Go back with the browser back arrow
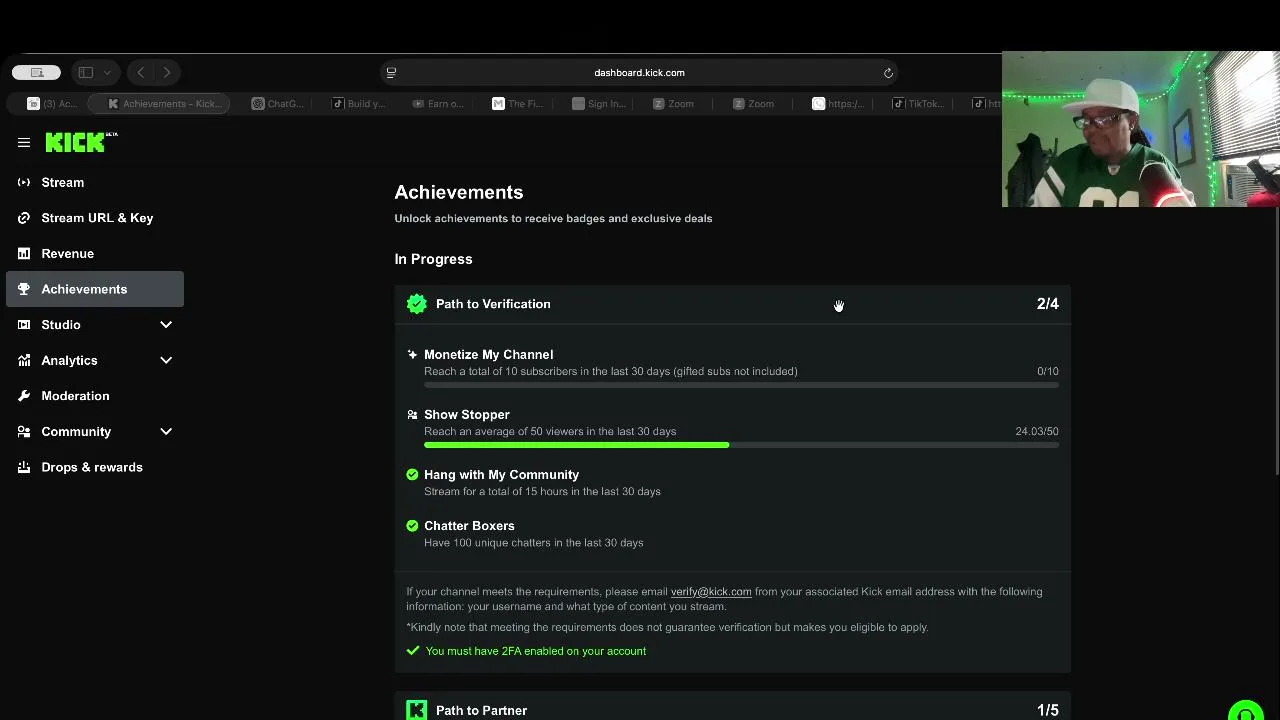The height and width of the screenshot is (720, 1280). tap(141, 72)
